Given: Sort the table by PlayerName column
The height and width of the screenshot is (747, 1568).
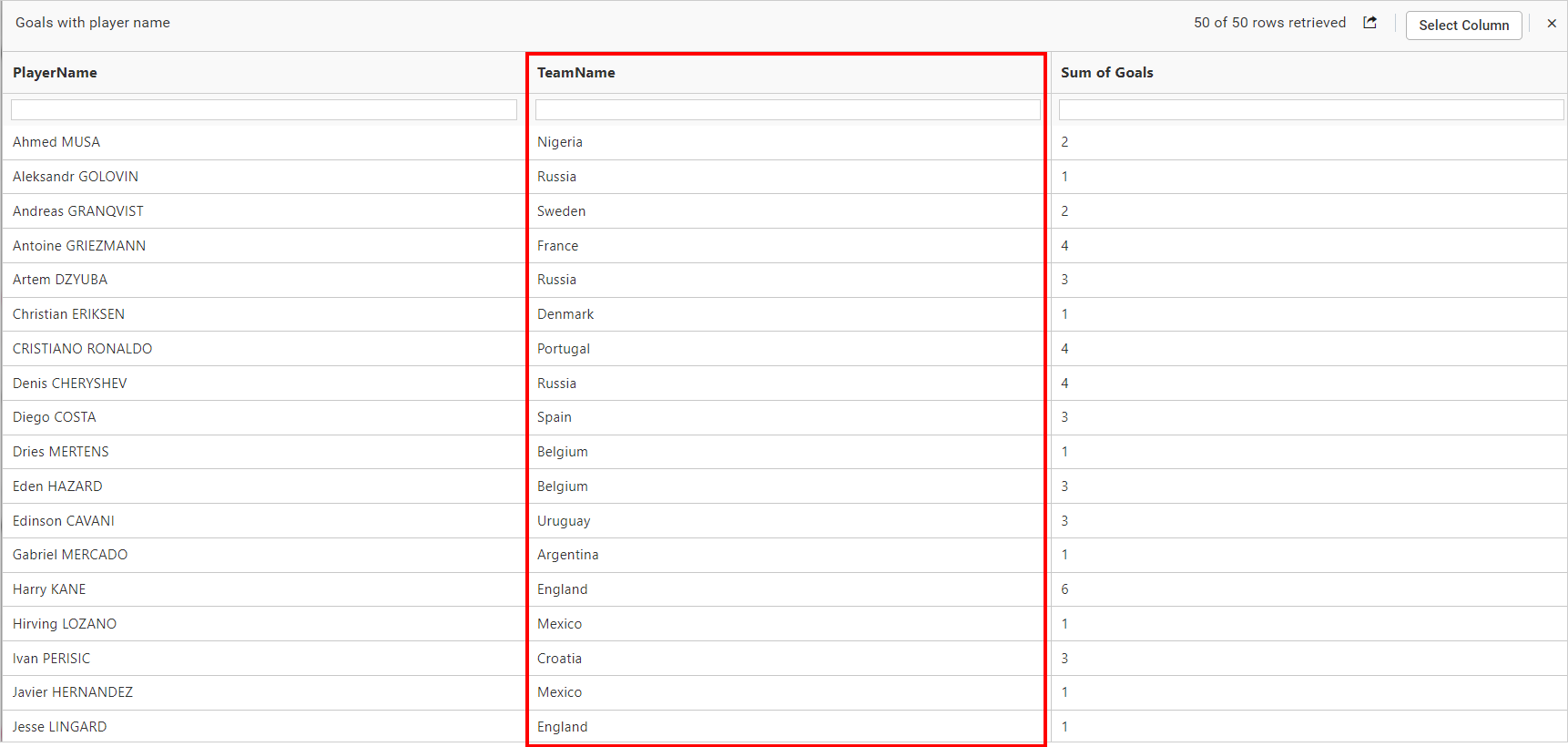Looking at the screenshot, I should [56, 72].
